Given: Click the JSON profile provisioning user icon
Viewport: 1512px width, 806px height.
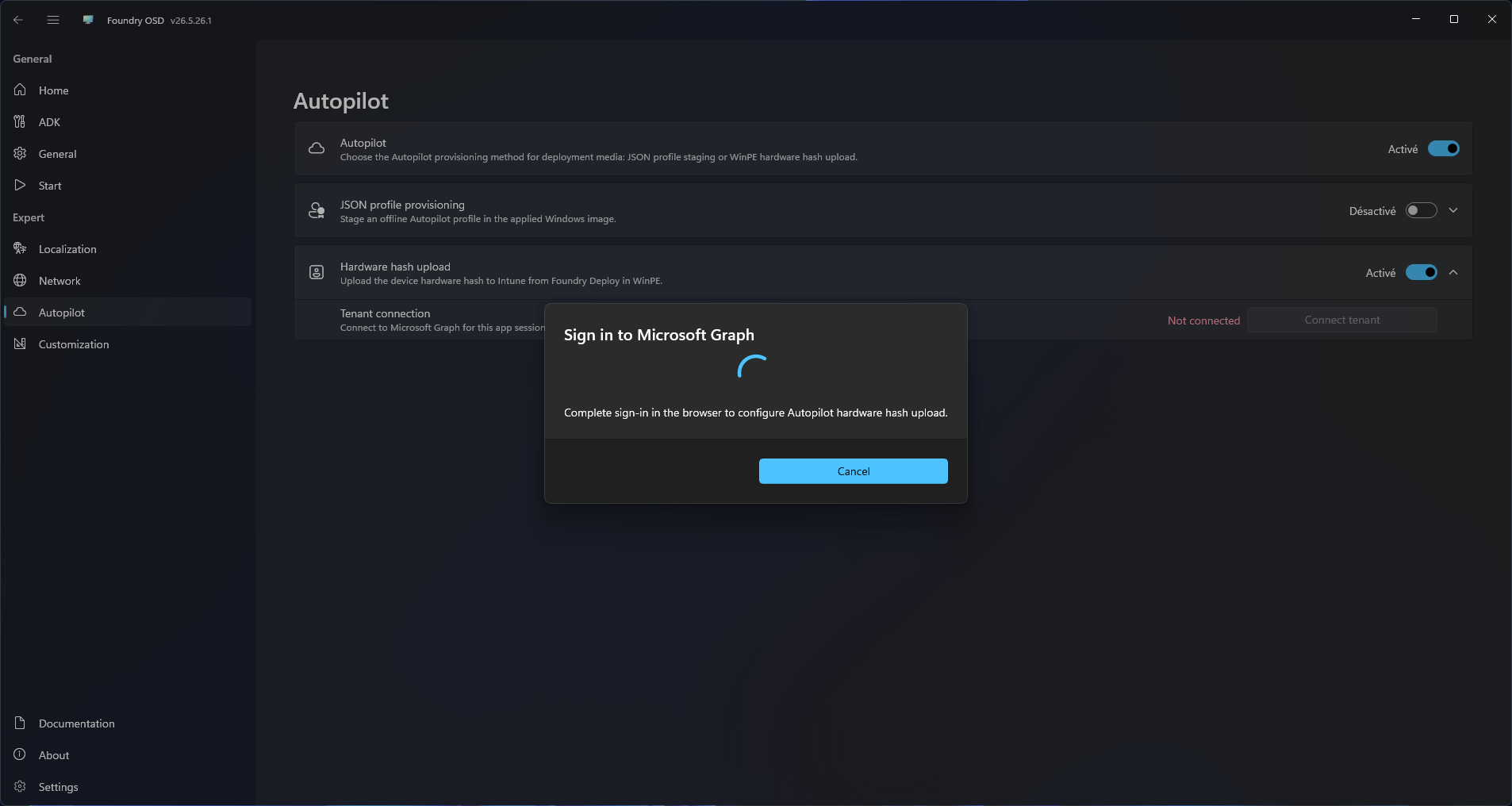Looking at the screenshot, I should [x=317, y=210].
